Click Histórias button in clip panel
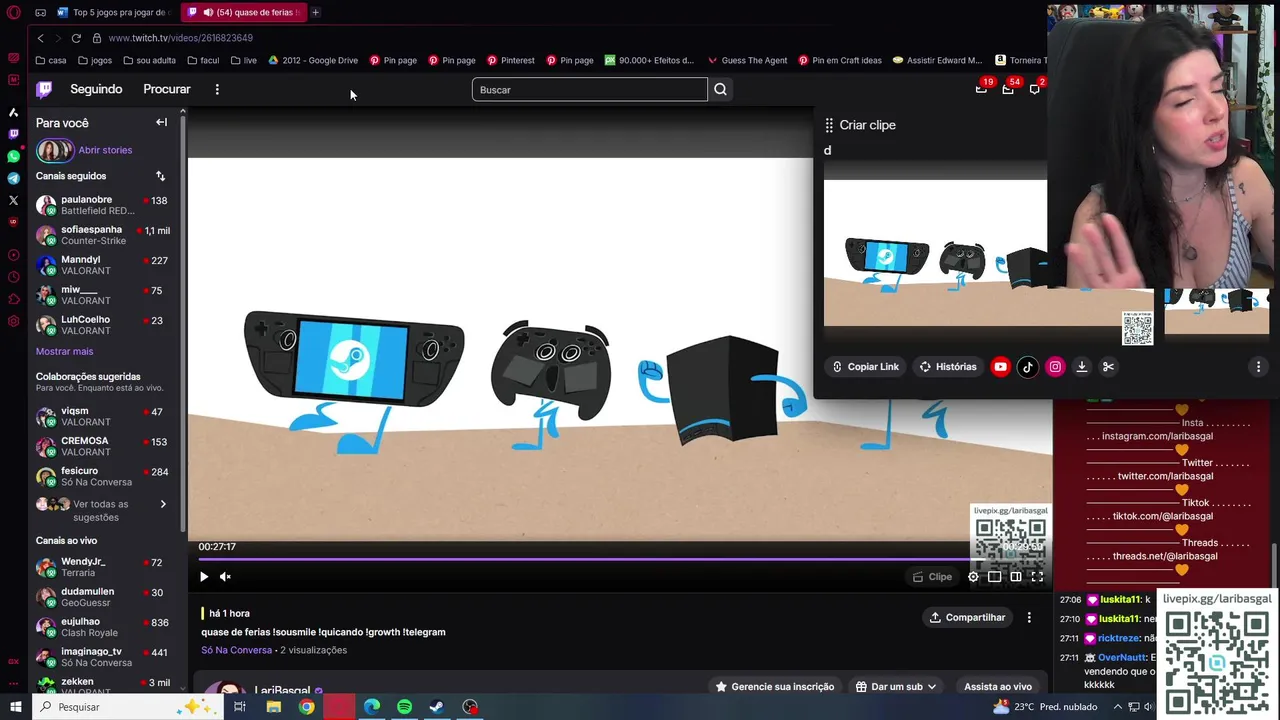Image resolution: width=1280 pixels, height=720 pixels. tap(948, 367)
